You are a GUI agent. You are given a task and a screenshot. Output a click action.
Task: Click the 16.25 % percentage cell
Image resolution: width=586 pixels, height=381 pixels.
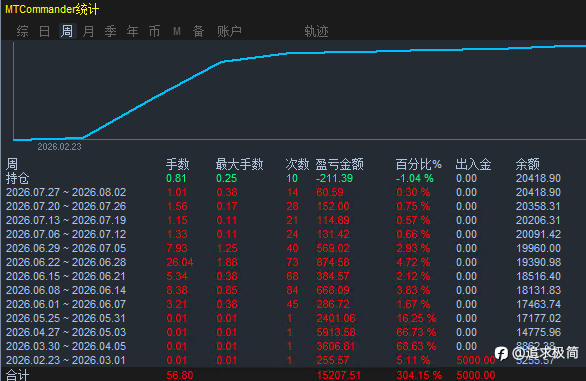pos(416,319)
